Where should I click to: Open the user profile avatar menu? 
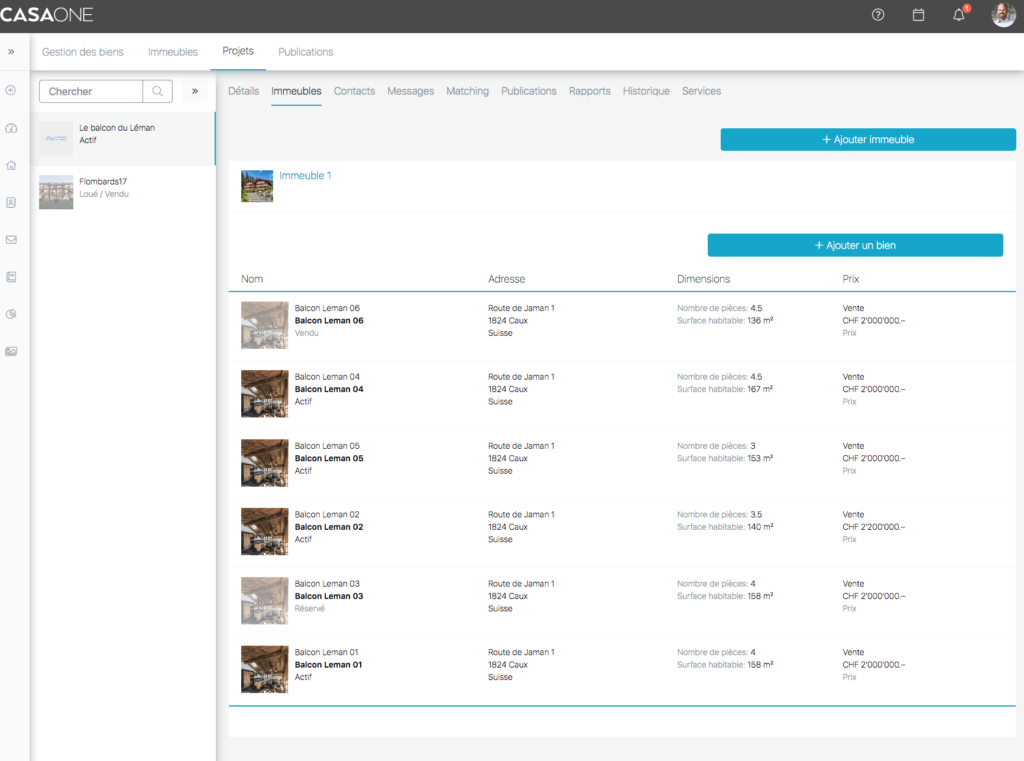click(x=1002, y=15)
